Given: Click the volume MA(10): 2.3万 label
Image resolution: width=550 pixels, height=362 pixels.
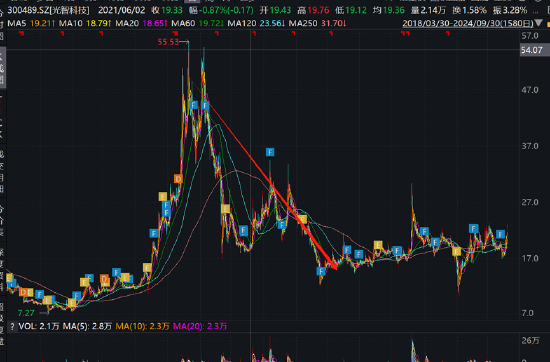Looking at the screenshot, I should (x=142, y=327).
